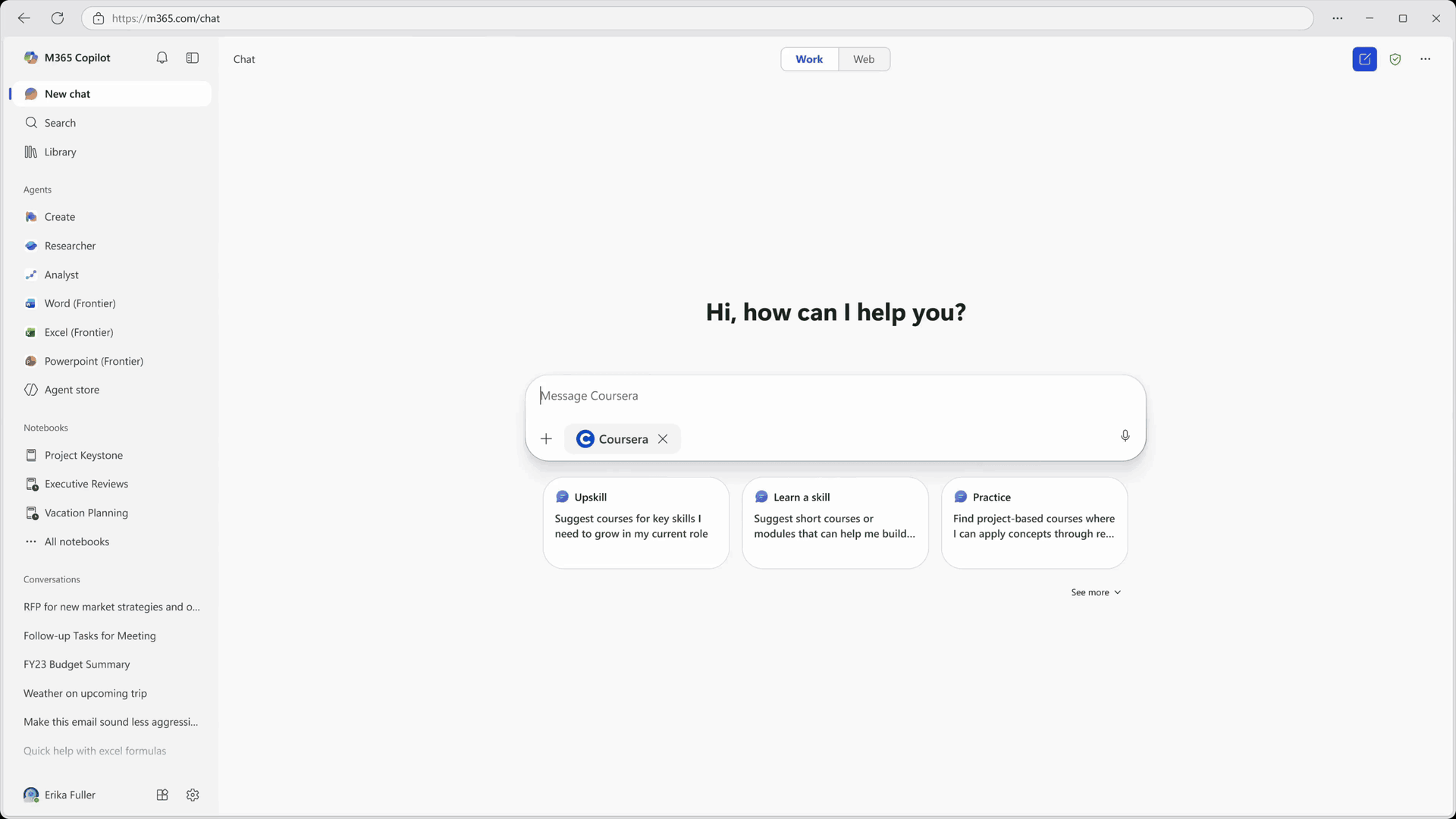Open the microphone voice input icon
This screenshot has width=1456, height=819.
click(1125, 435)
